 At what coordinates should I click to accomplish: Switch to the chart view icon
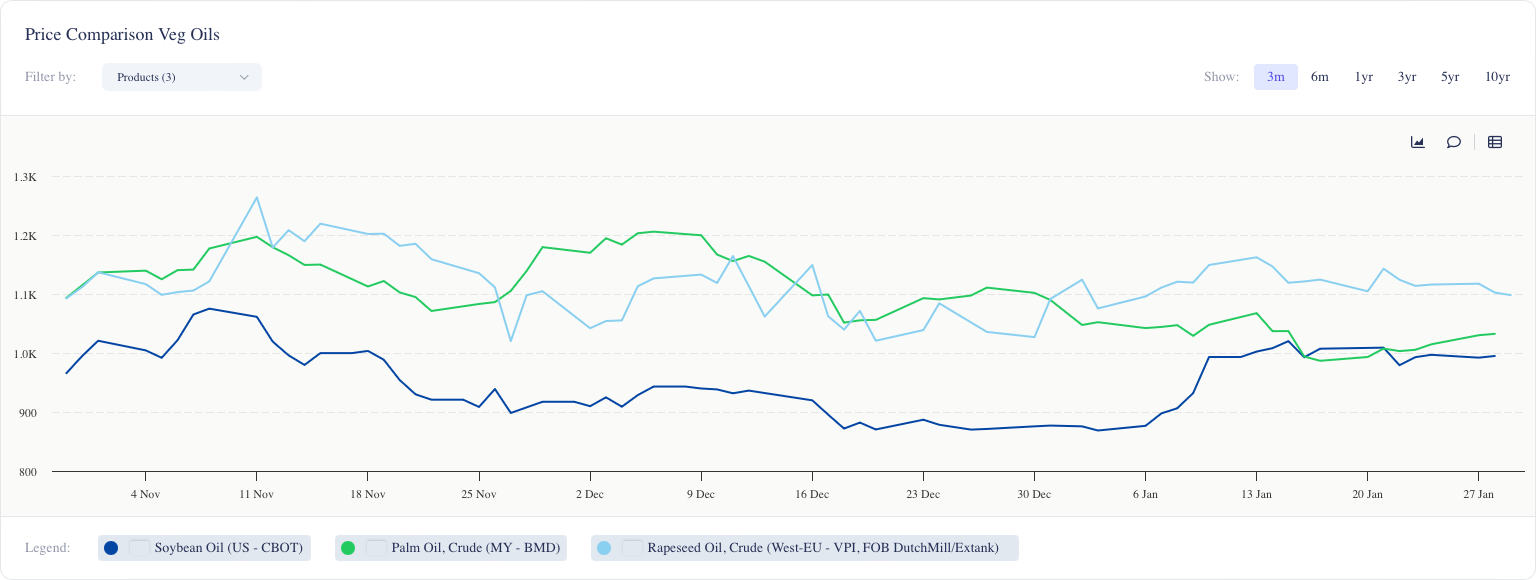1417,142
